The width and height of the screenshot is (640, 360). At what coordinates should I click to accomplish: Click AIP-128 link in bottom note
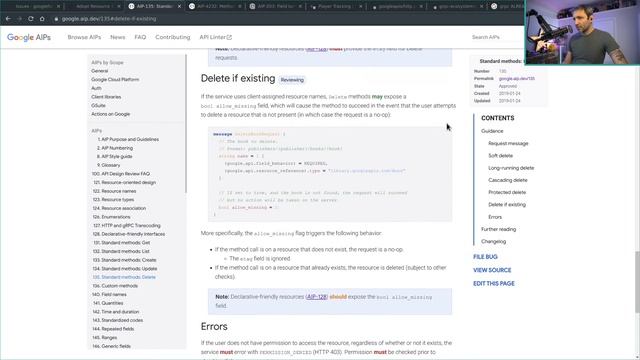[x=317, y=297]
